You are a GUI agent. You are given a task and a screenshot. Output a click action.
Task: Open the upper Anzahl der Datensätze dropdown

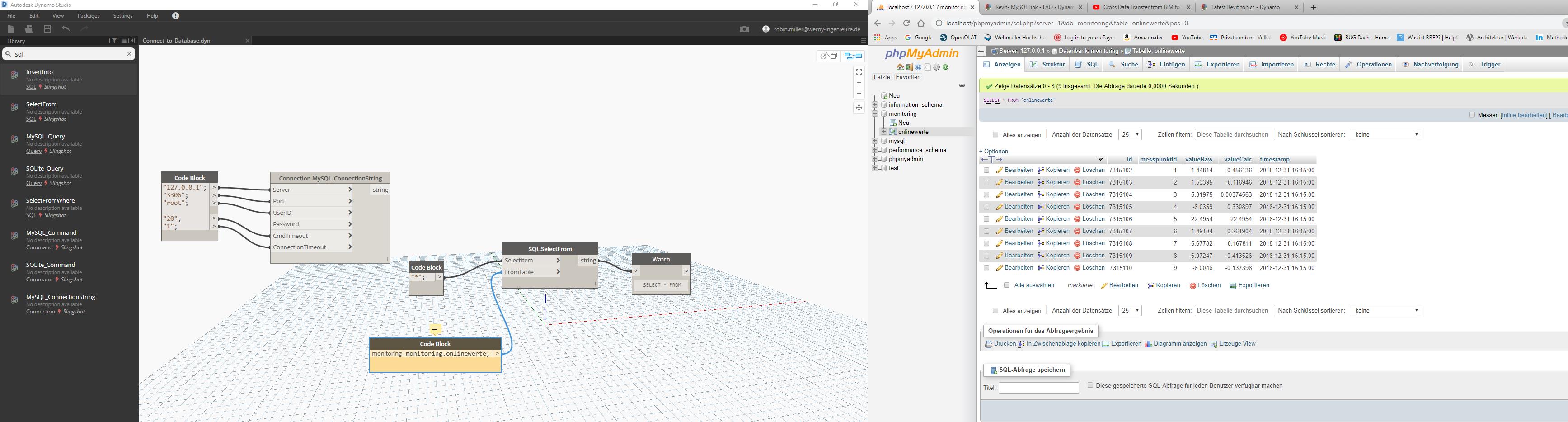click(1130, 135)
